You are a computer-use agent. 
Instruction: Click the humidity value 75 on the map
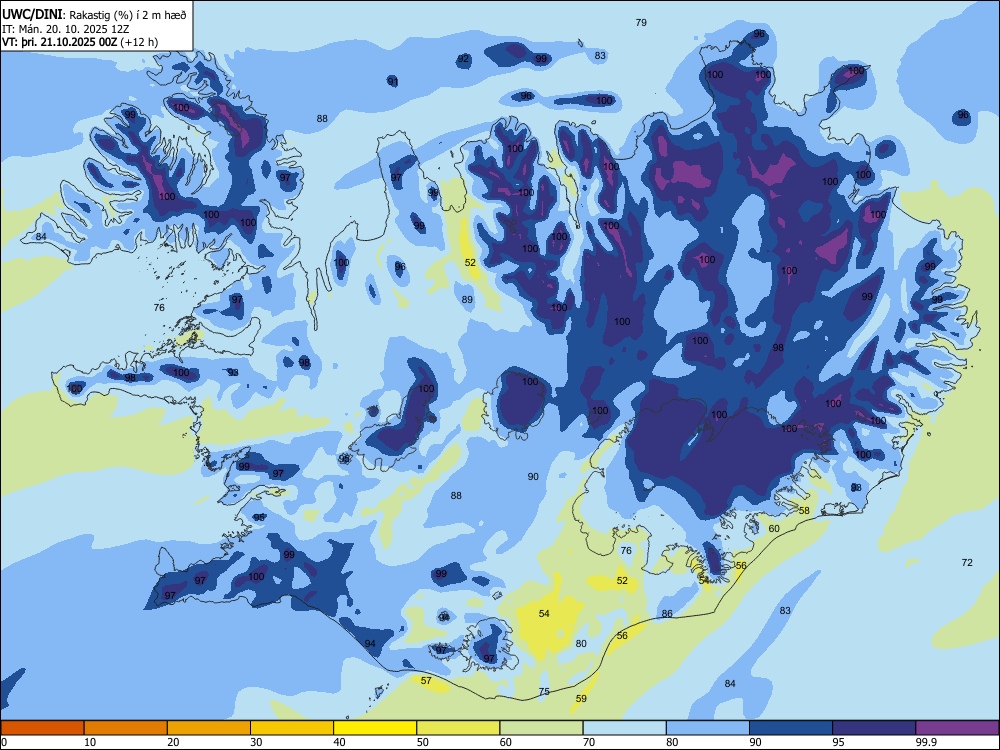[544, 691]
